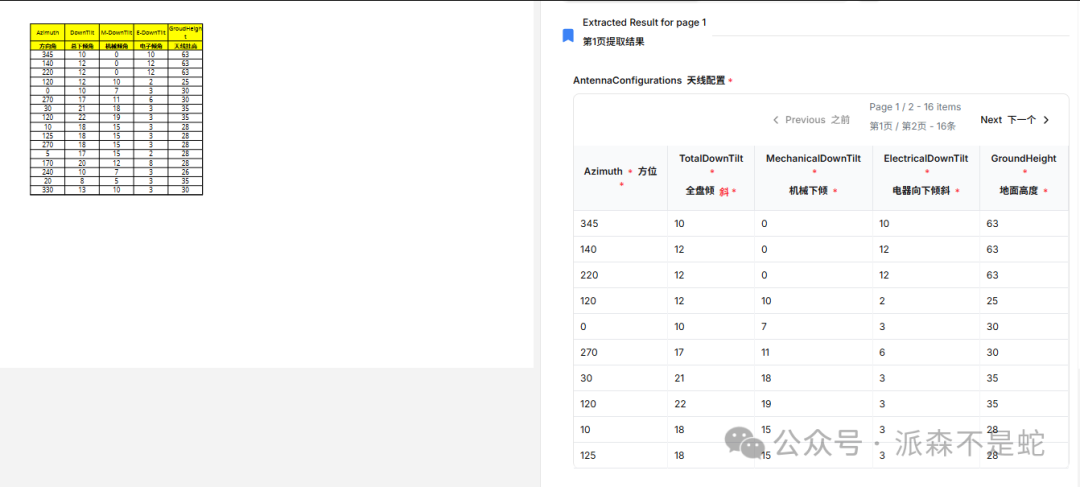
Task: Select the TotalDownTilt column header
Action: tap(711, 158)
